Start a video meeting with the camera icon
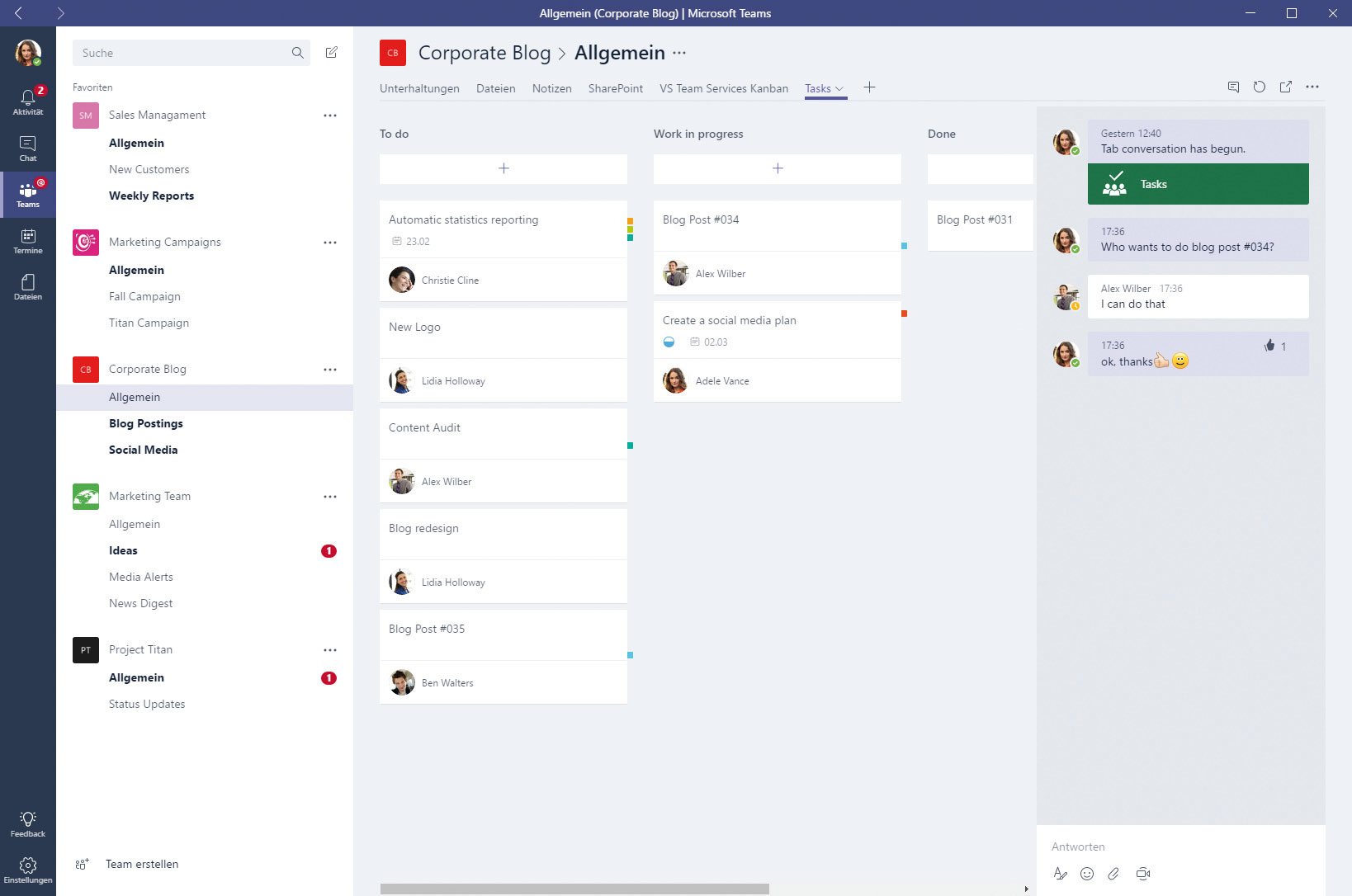 (x=1143, y=874)
